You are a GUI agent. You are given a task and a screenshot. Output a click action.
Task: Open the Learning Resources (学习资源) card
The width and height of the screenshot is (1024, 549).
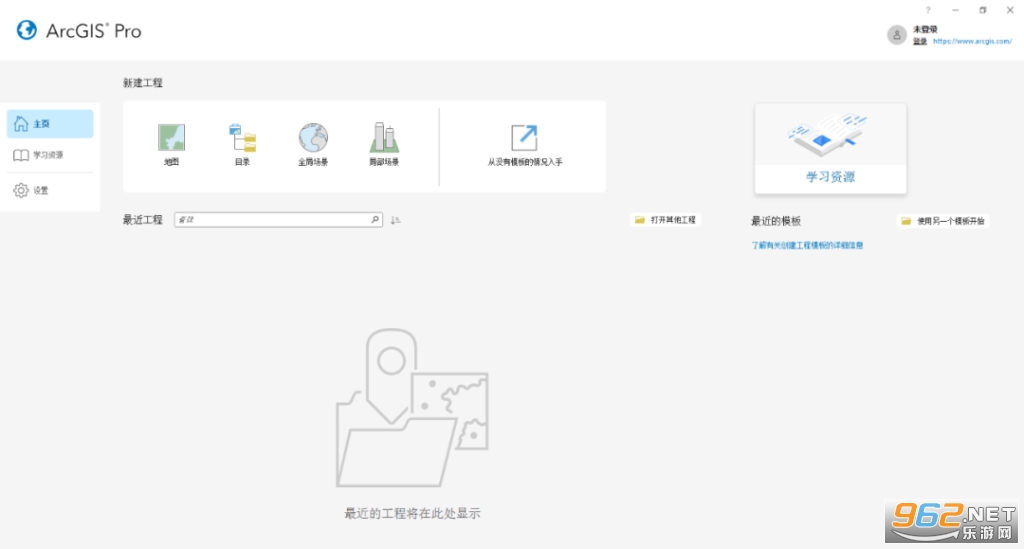(831, 148)
